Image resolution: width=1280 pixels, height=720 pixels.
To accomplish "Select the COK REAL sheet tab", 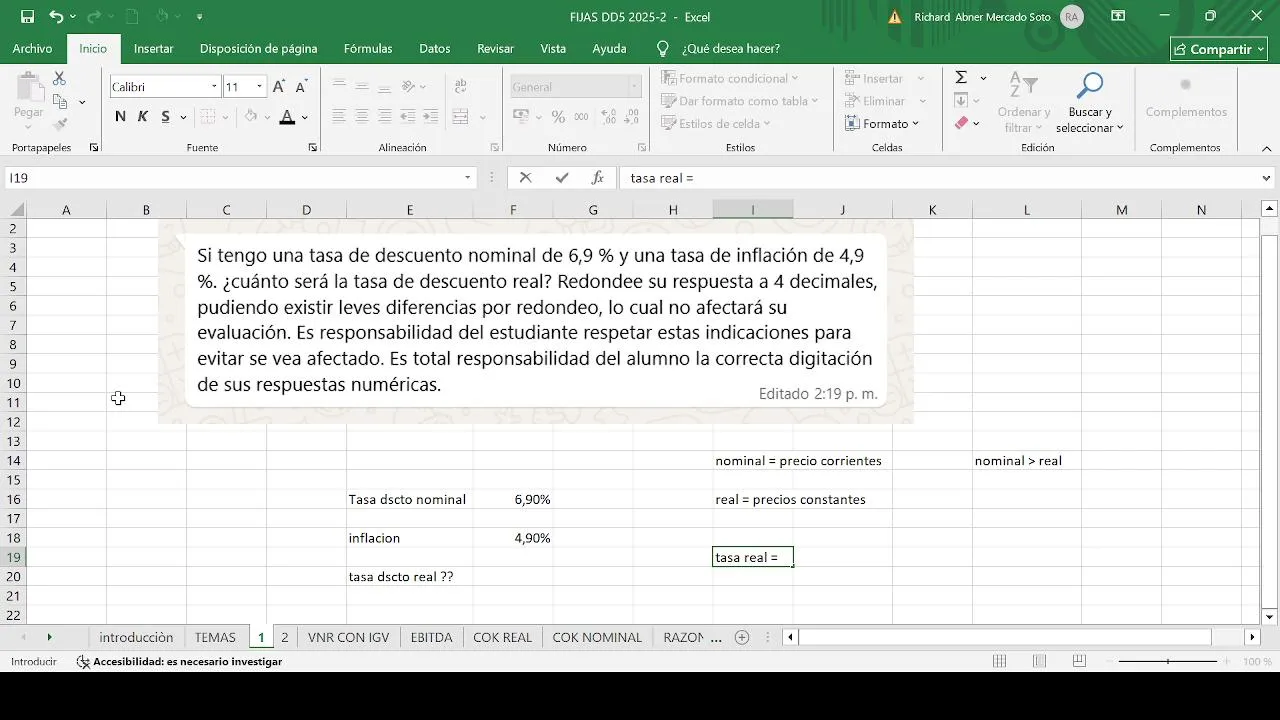I will [502, 637].
